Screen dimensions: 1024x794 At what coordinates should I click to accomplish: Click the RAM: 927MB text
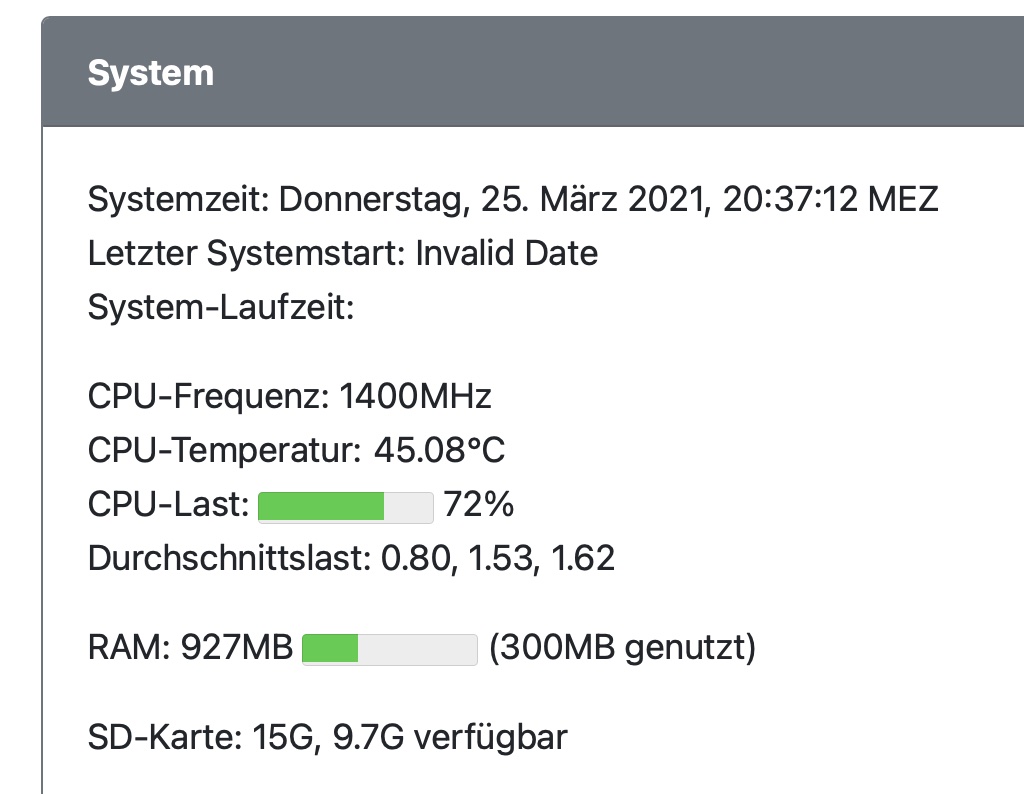(190, 649)
